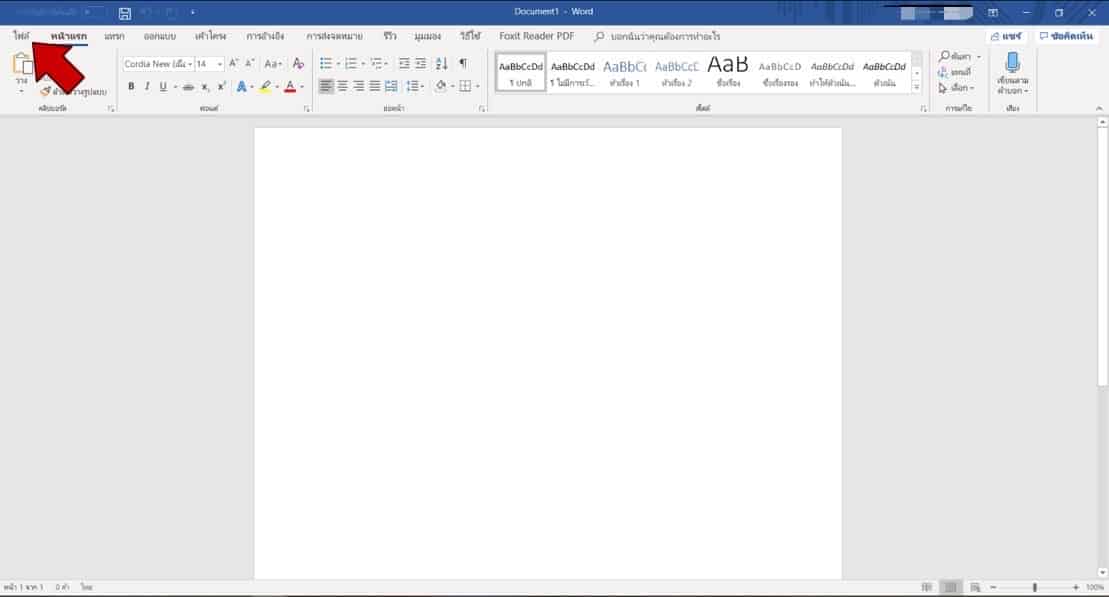Click the zoom slider in the status bar
1109x597 pixels.
pyautogui.click(x=1034, y=587)
